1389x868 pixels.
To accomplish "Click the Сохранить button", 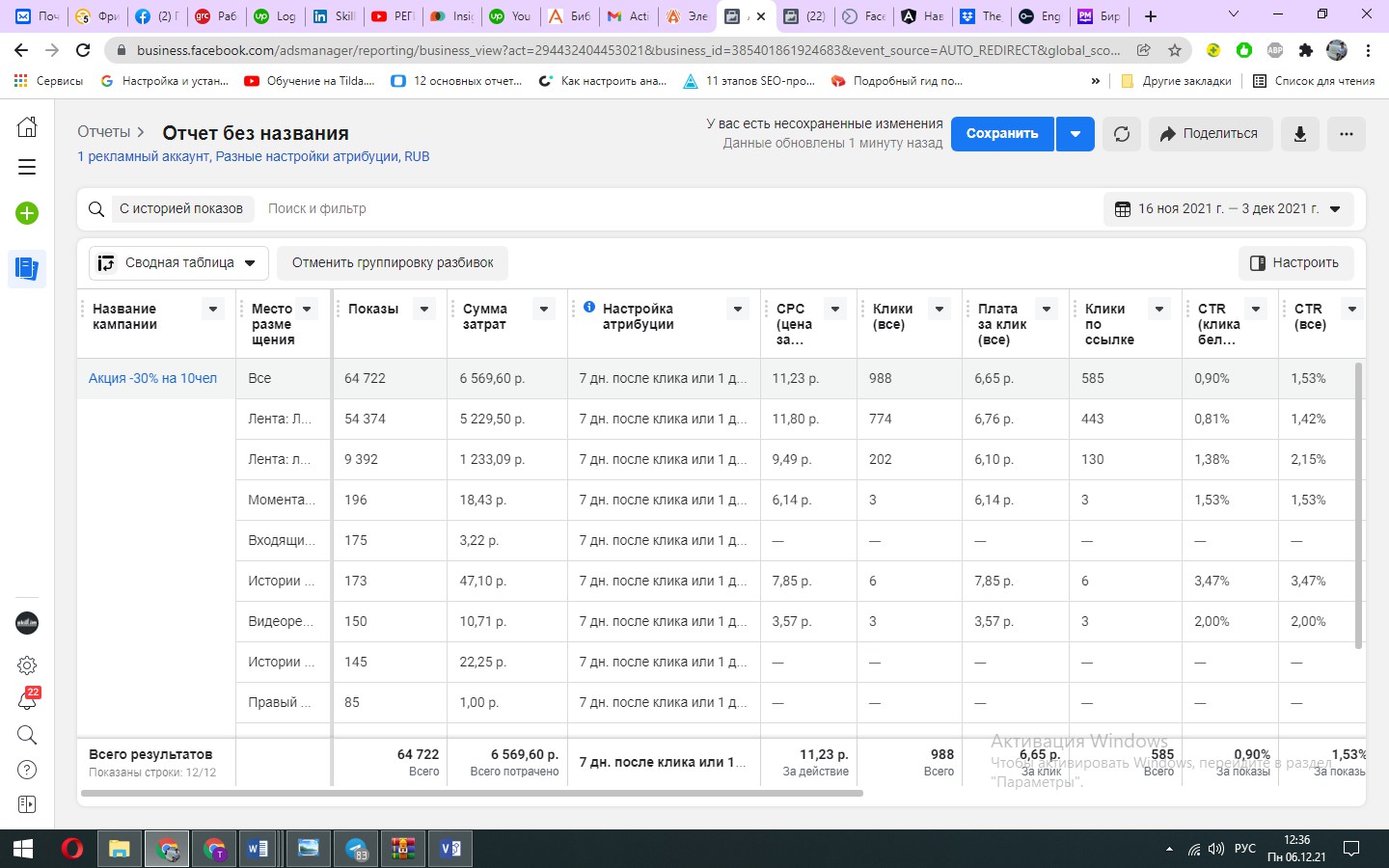I will (x=1002, y=134).
